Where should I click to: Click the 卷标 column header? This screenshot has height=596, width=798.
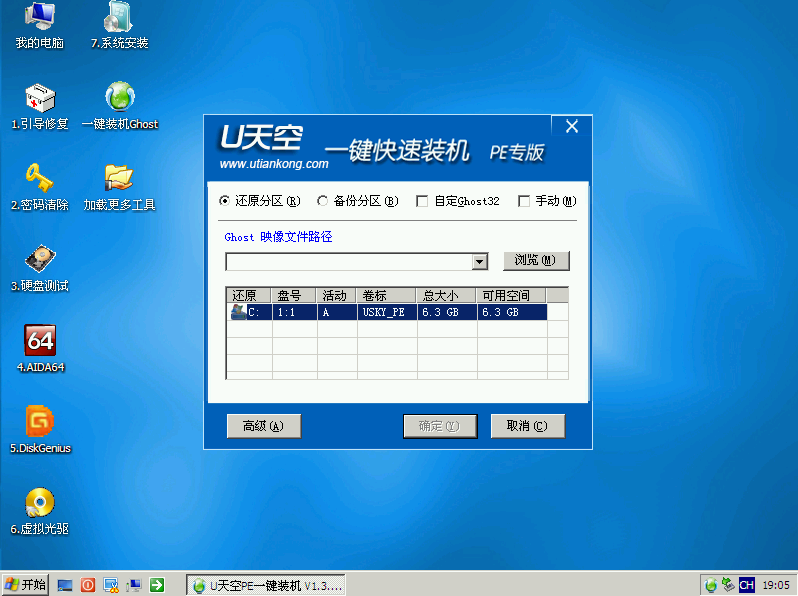[386, 296]
